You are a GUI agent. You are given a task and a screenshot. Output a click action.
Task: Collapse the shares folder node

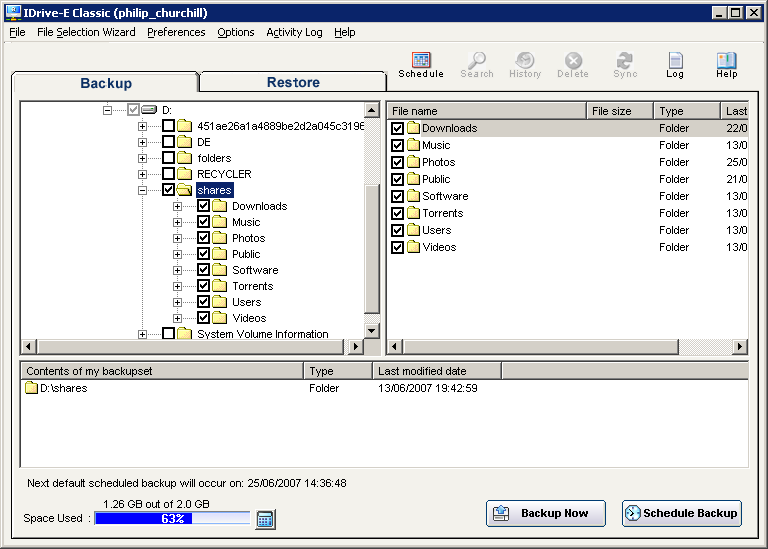pyautogui.click(x=142, y=190)
